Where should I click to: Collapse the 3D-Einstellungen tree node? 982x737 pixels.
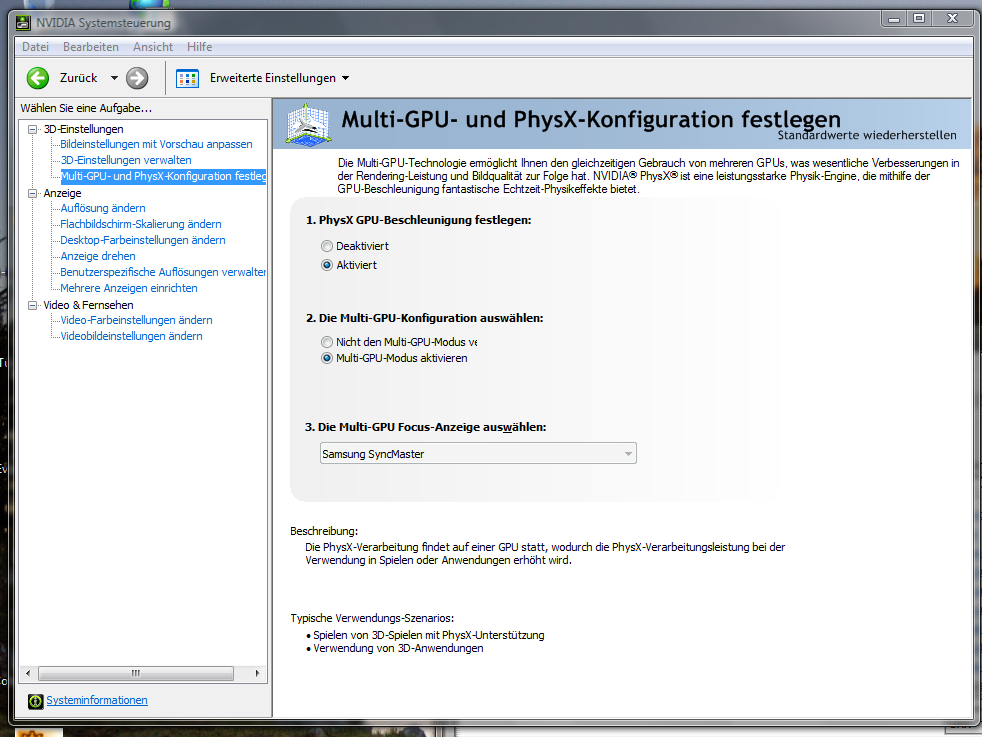[33, 130]
